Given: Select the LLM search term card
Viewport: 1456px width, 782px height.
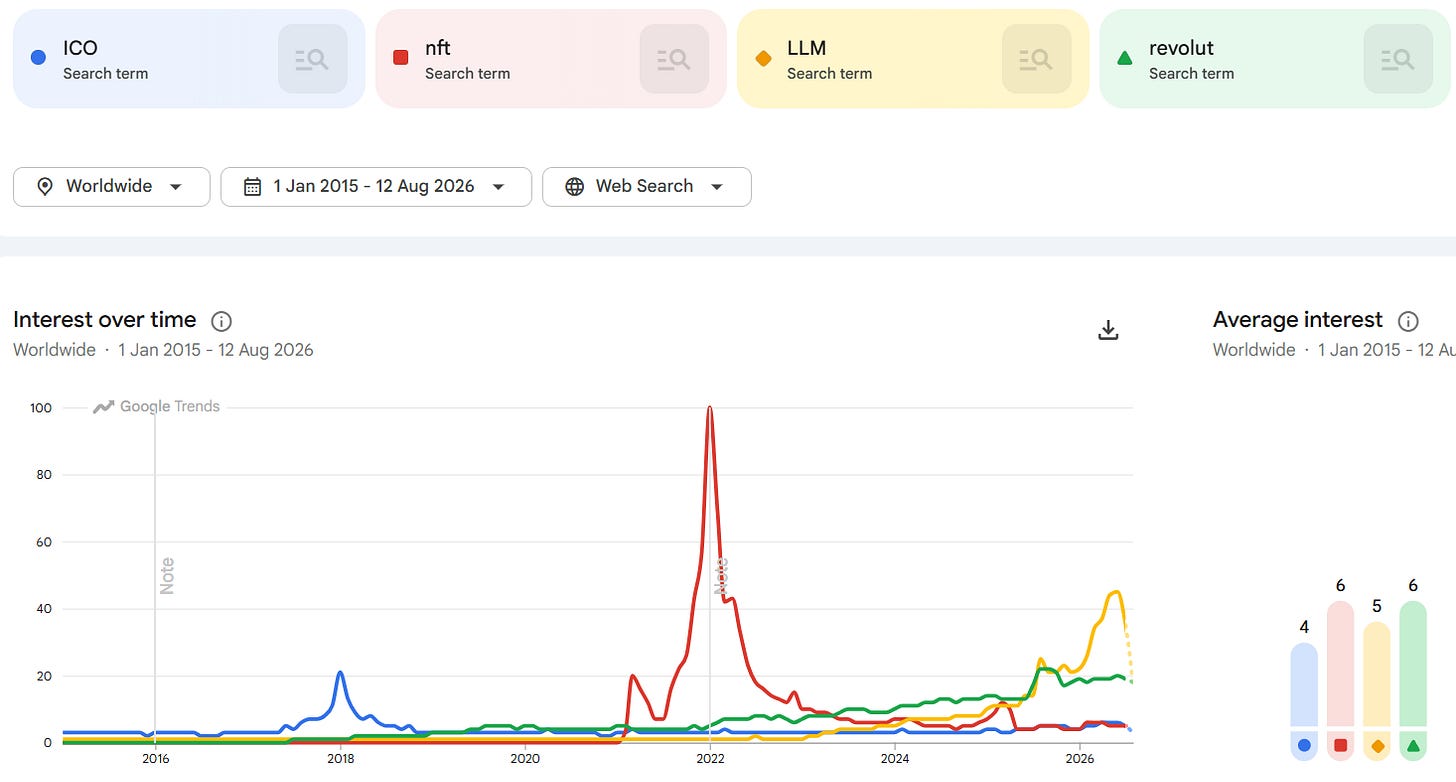Looking at the screenshot, I should coord(913,59).
